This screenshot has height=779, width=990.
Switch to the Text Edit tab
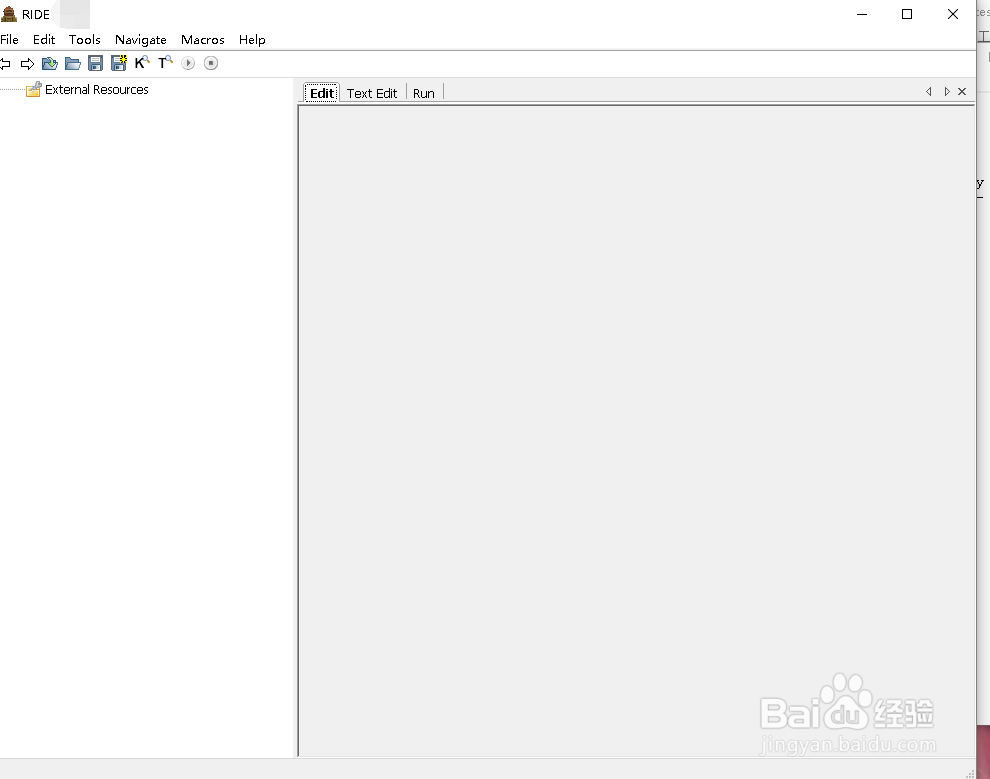372,93
